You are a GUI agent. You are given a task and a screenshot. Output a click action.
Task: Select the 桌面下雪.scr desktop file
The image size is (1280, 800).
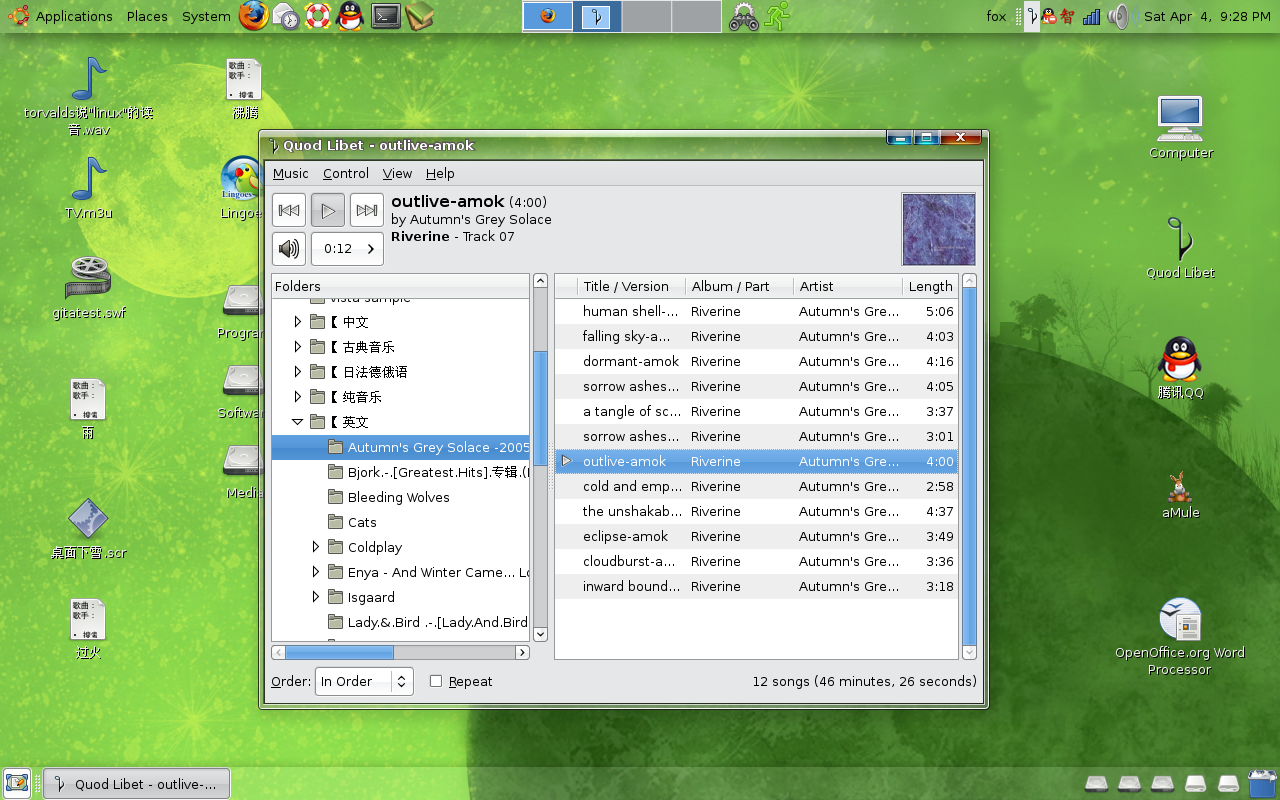tap(89, 528)
